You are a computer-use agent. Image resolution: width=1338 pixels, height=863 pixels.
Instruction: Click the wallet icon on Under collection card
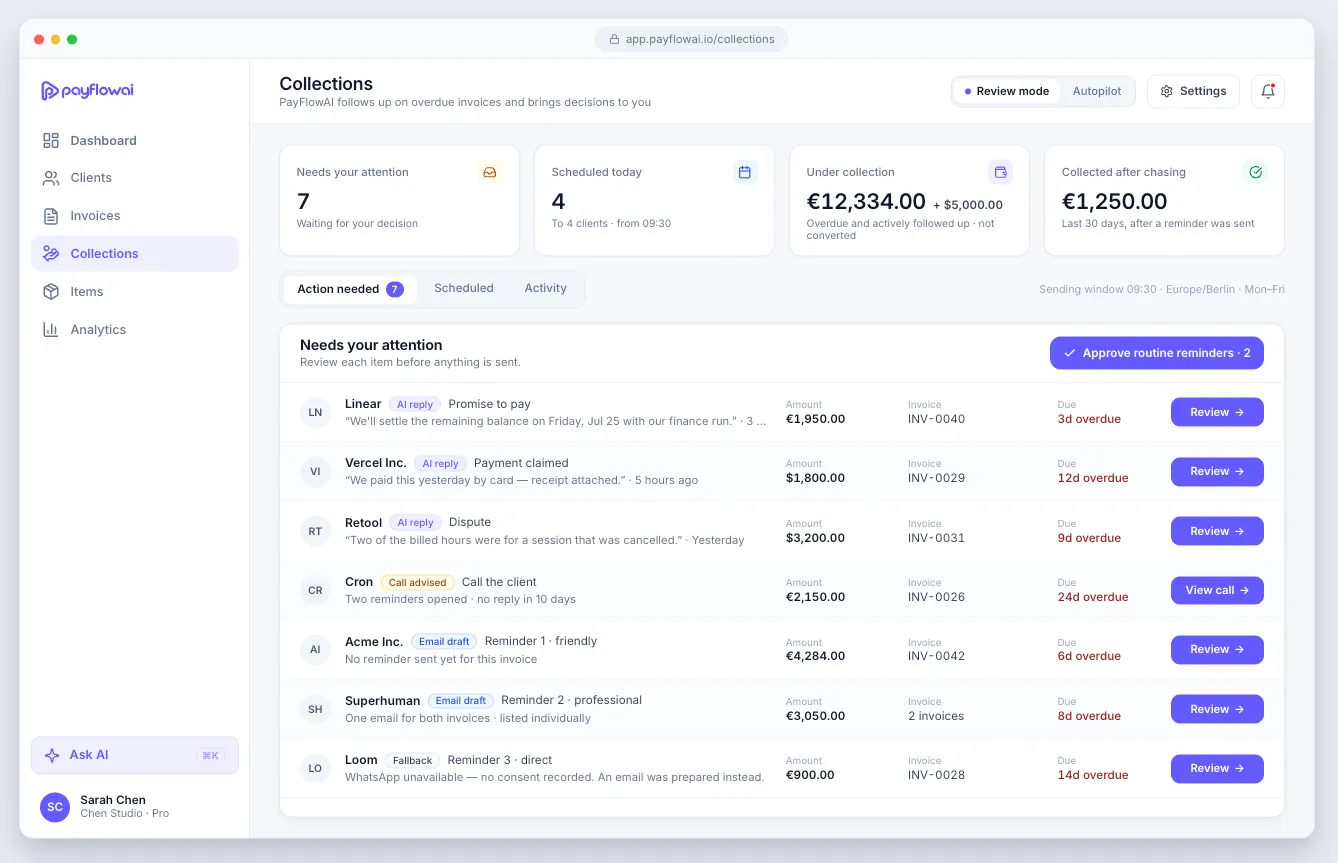[1000, 172]
